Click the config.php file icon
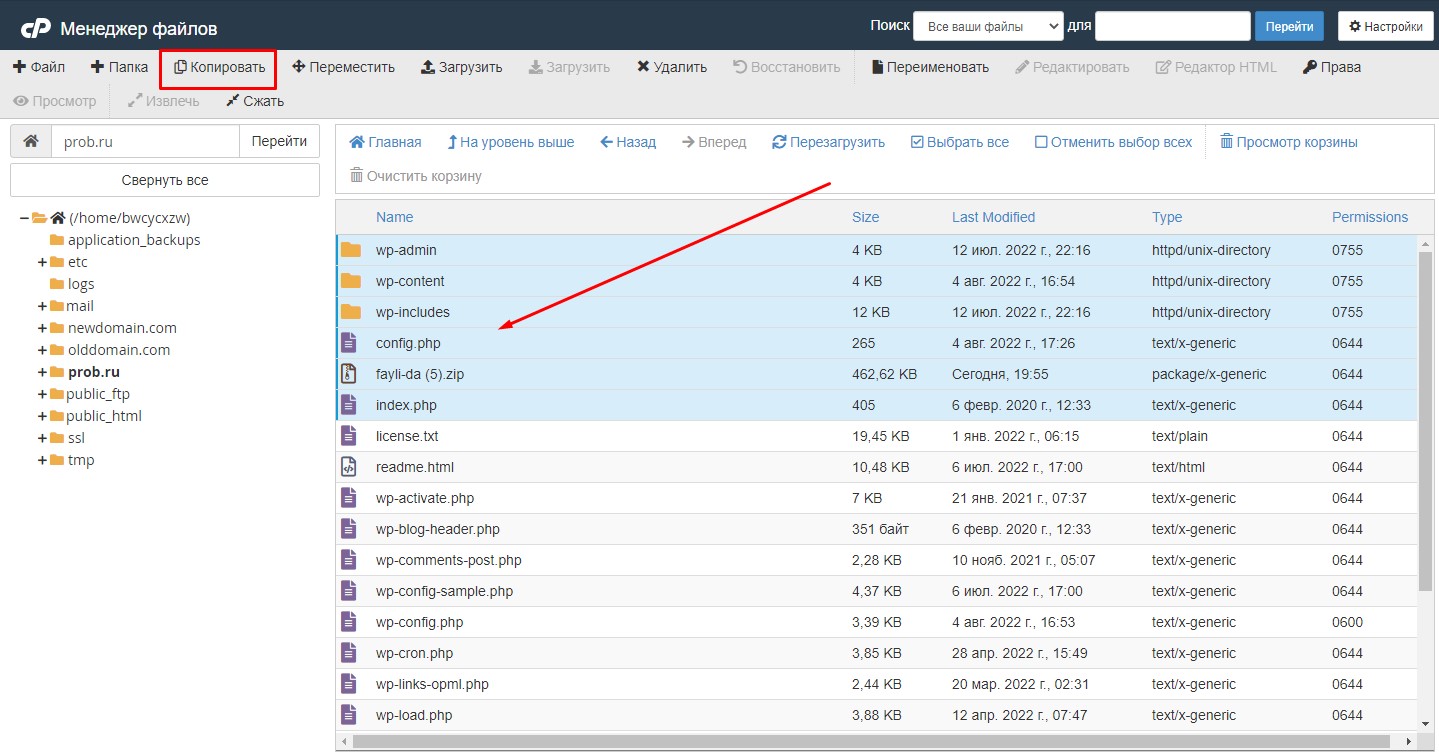Viewport: 1439px width, 752px height. (349, 343)
